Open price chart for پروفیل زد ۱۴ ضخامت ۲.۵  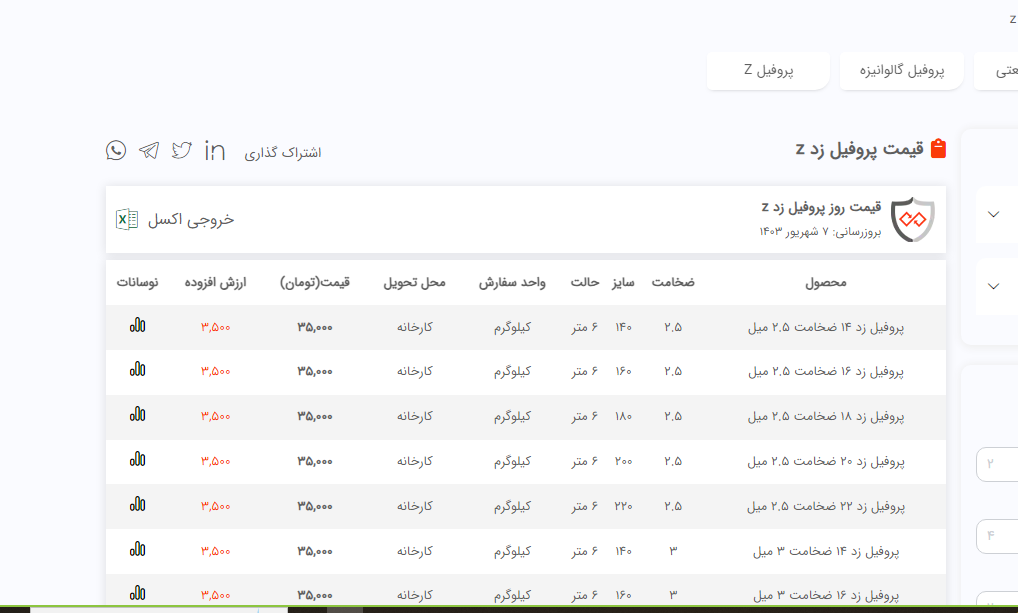coord(138,326)
